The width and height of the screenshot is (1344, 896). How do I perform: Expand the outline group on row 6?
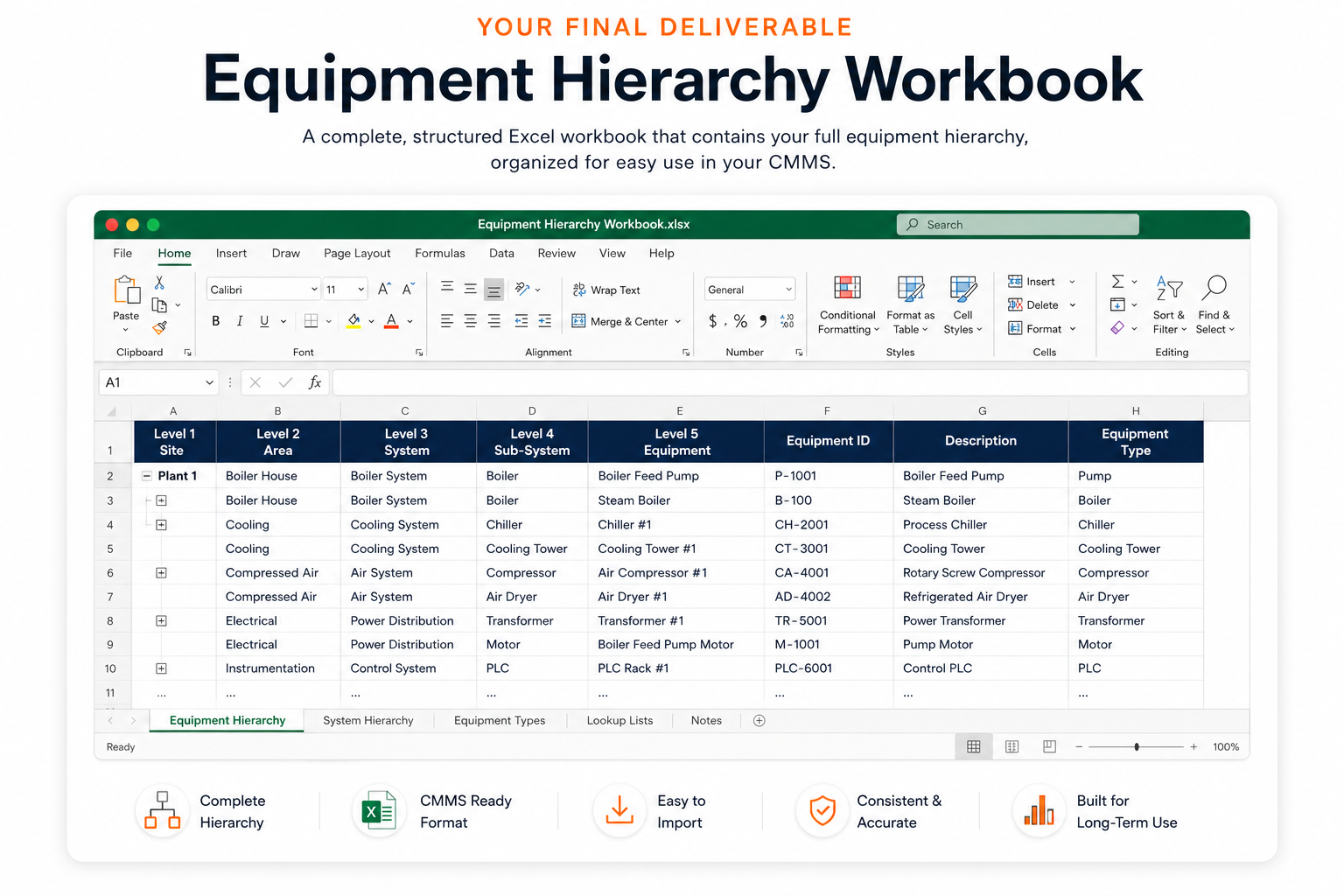coord(161,573)
